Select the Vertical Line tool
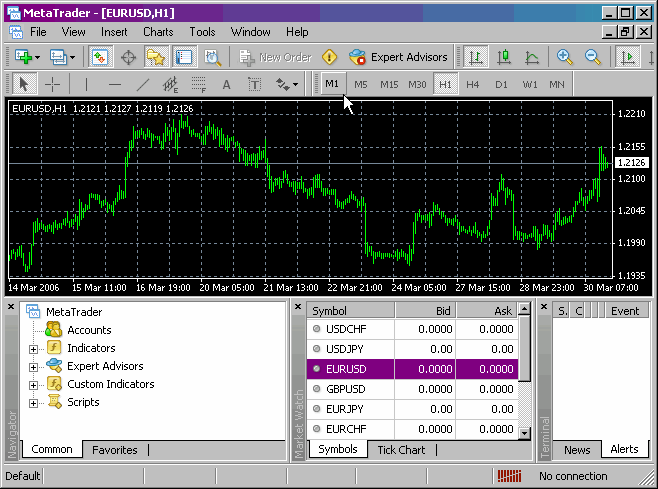The height and width of the screenshot is (489, 658). 86,84
